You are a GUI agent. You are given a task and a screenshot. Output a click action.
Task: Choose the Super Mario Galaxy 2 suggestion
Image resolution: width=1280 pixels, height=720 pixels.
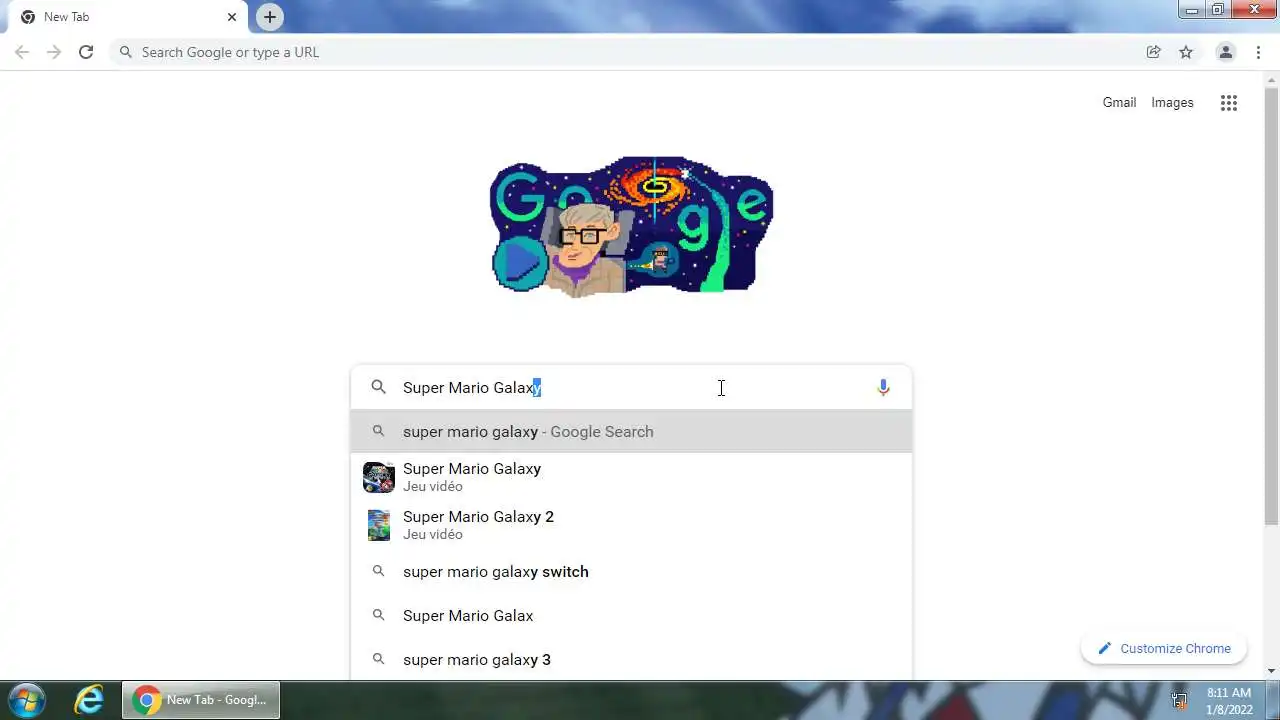tap(631, 525)
